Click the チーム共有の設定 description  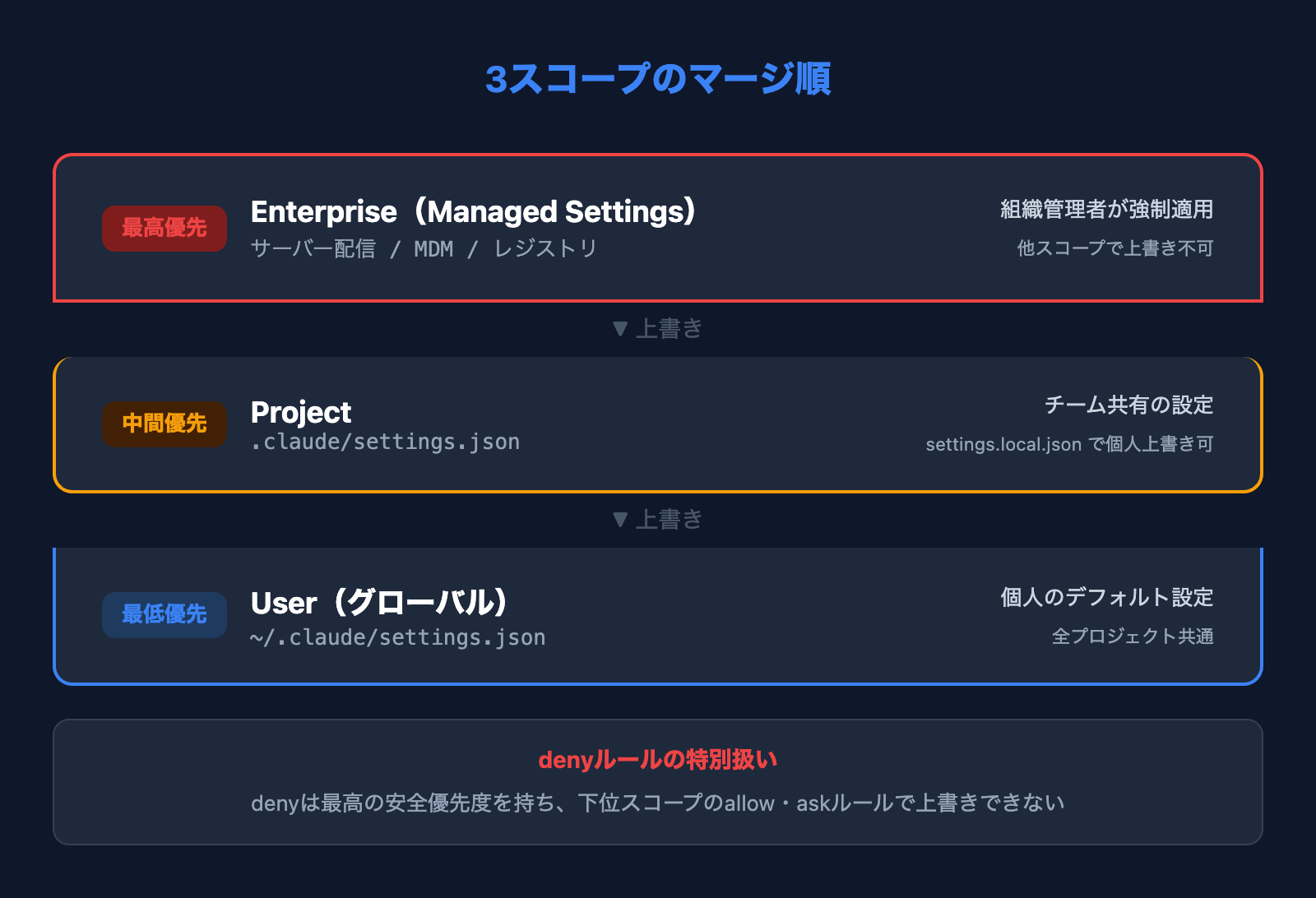(x=1128, y=405)
